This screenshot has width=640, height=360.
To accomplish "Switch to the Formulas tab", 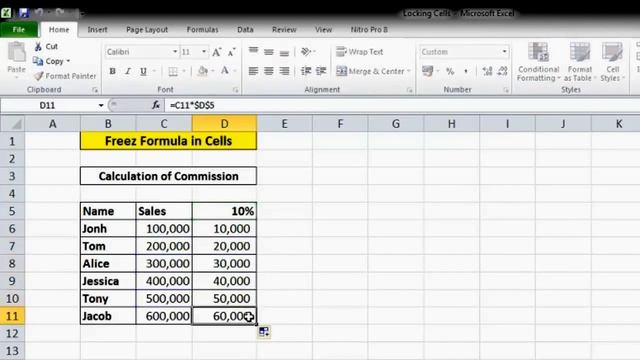I will click(x=202, y=29).
